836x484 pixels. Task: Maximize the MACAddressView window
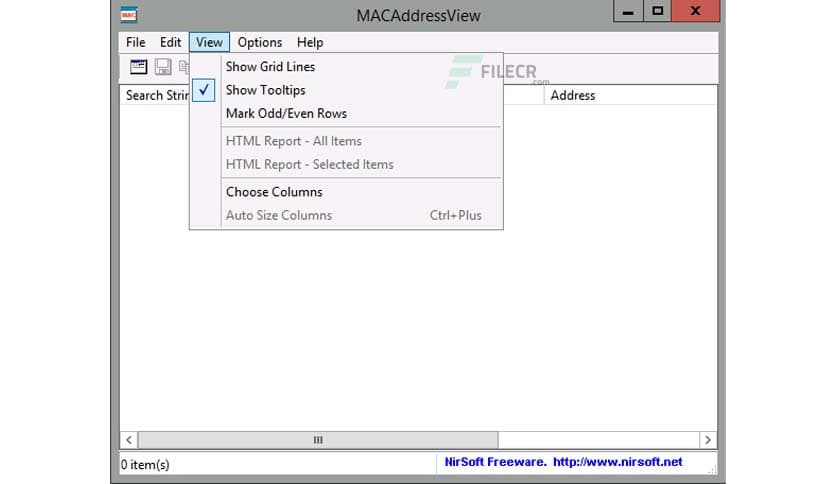pos(658,11)
